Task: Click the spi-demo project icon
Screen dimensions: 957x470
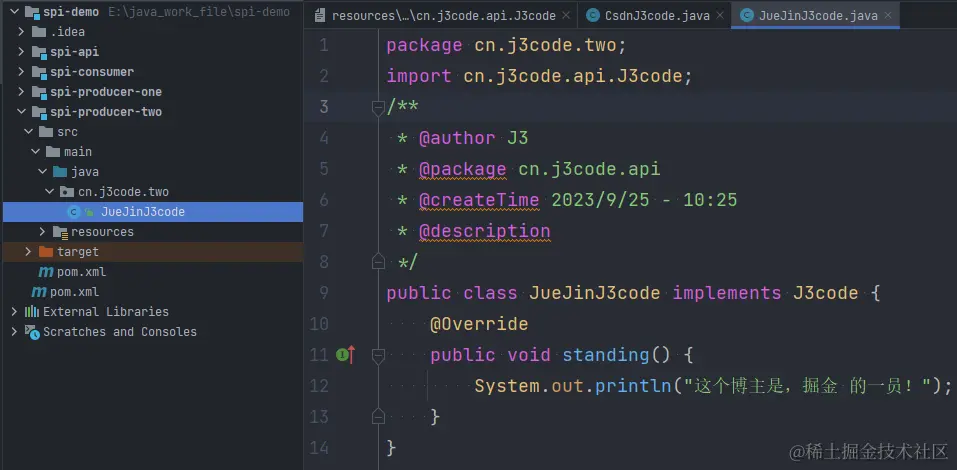Action: pyautogui.click(x=32, y=12)
